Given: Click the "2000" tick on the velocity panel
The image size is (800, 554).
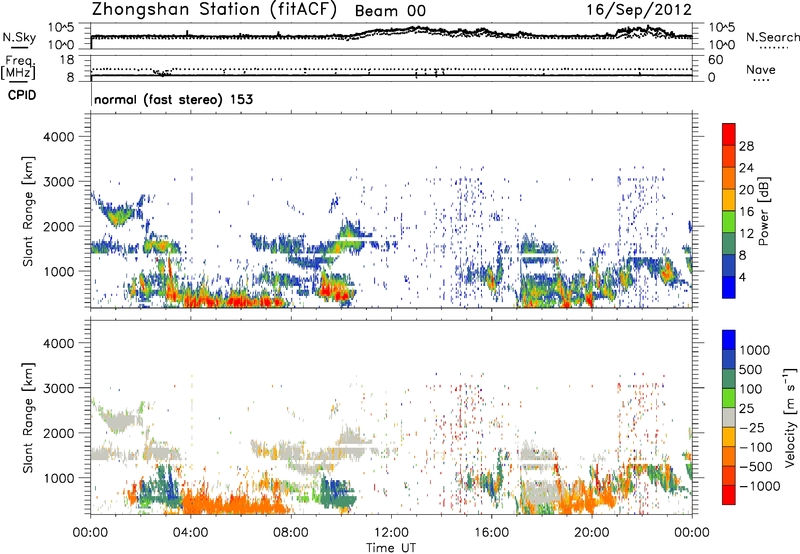Looking at the screenshot, I should [x=59, y=433].
